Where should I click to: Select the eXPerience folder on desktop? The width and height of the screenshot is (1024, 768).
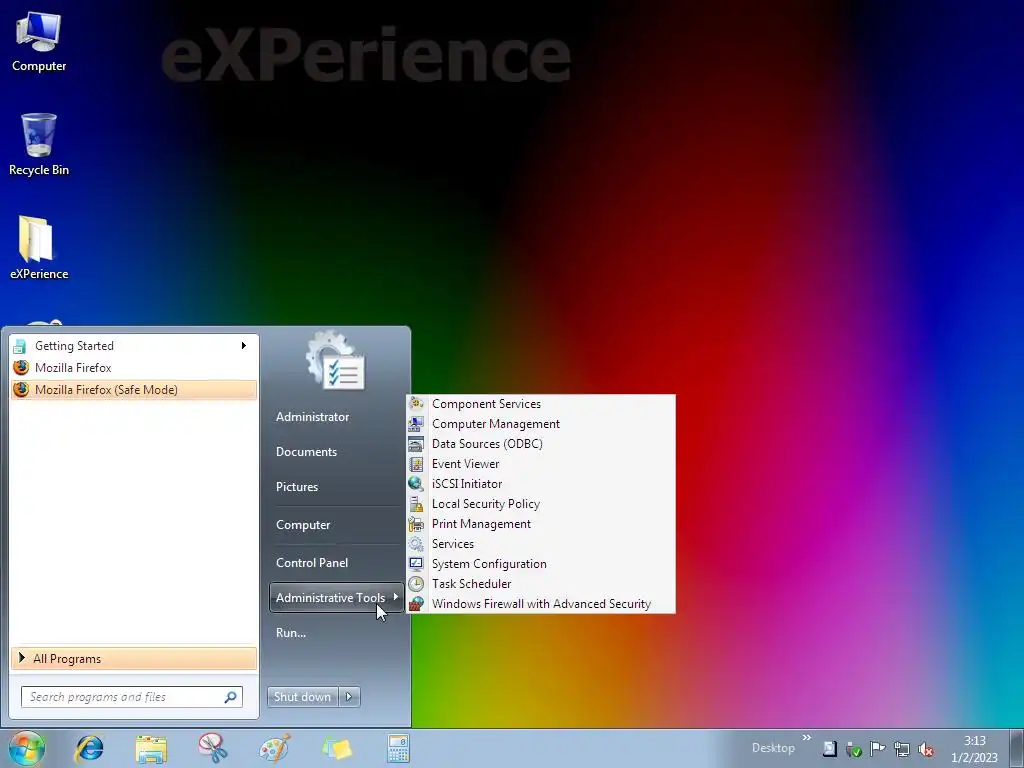39,248
